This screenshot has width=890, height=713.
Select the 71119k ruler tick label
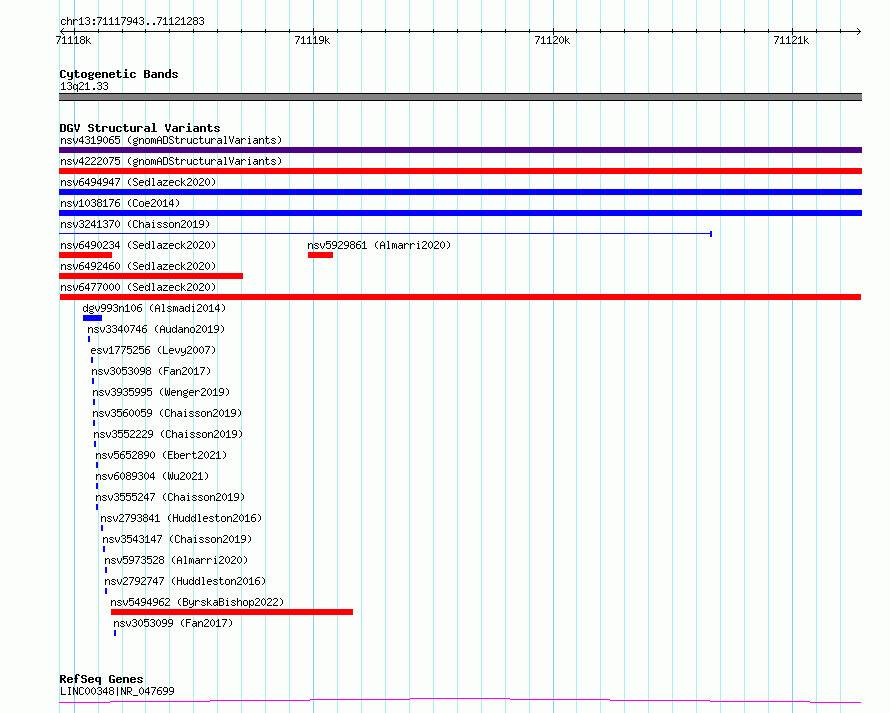pyautogui.click(x=312, y=40)
